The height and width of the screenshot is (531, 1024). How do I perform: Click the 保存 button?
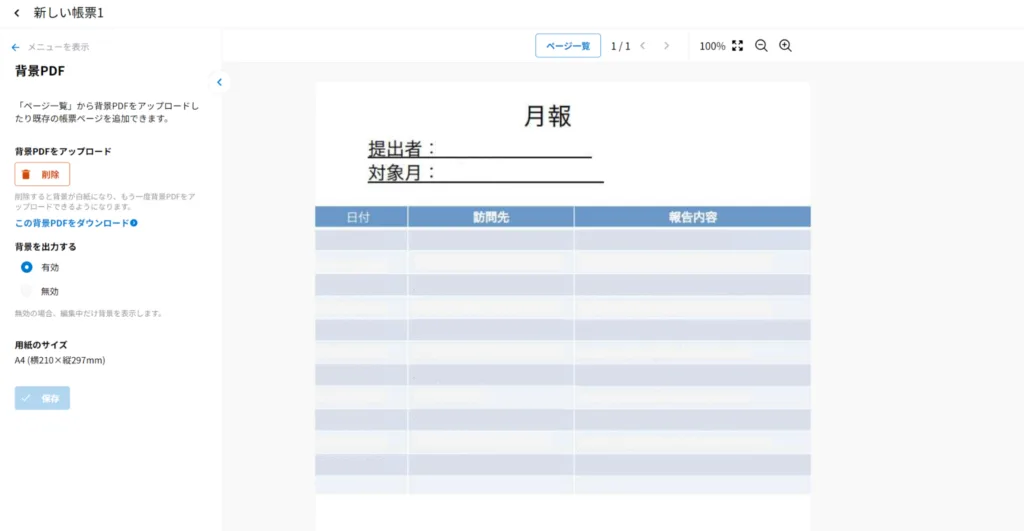tap(42, 398)
